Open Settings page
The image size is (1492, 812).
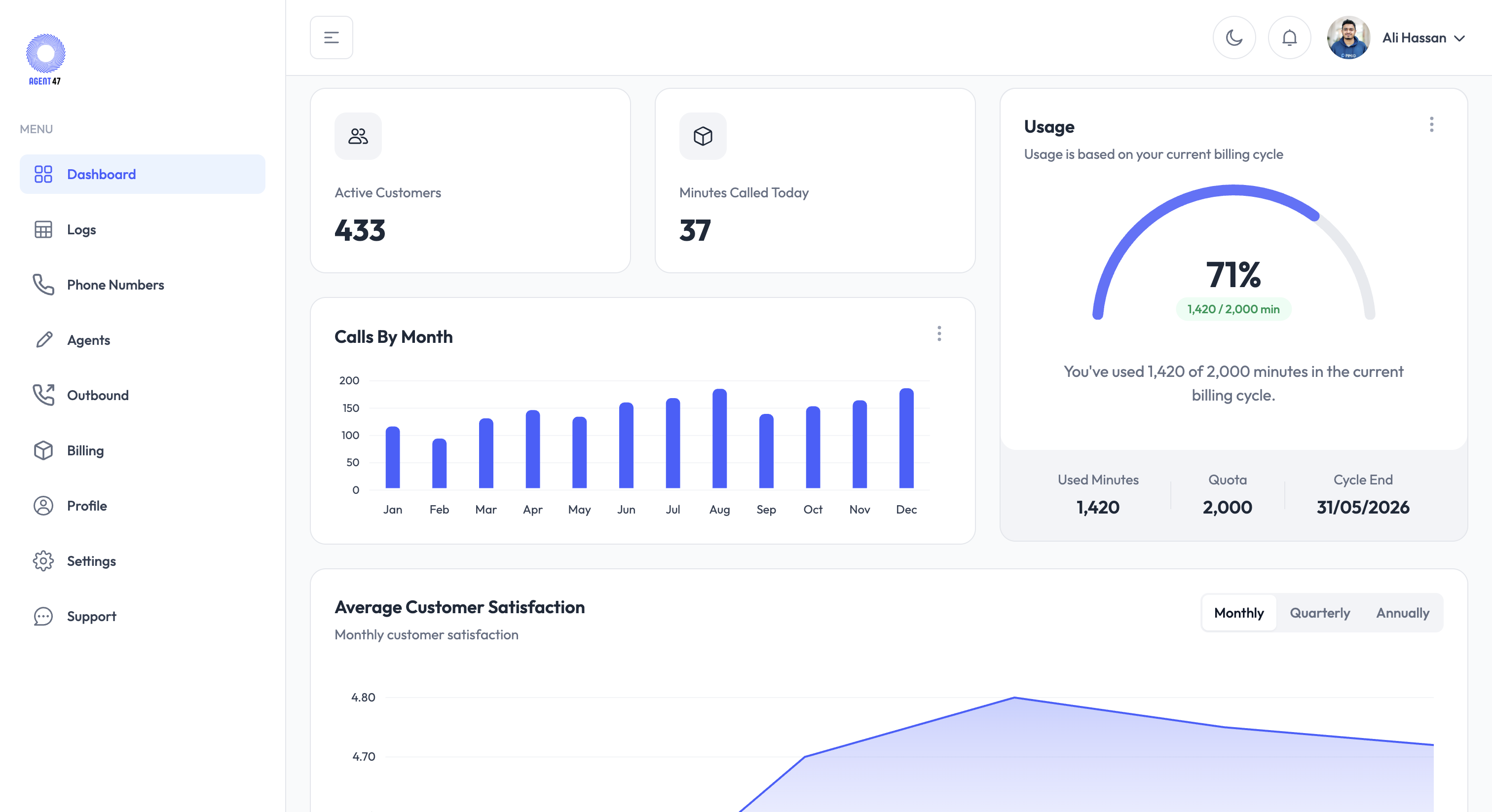pyautogui.click(x=143, y=560)
